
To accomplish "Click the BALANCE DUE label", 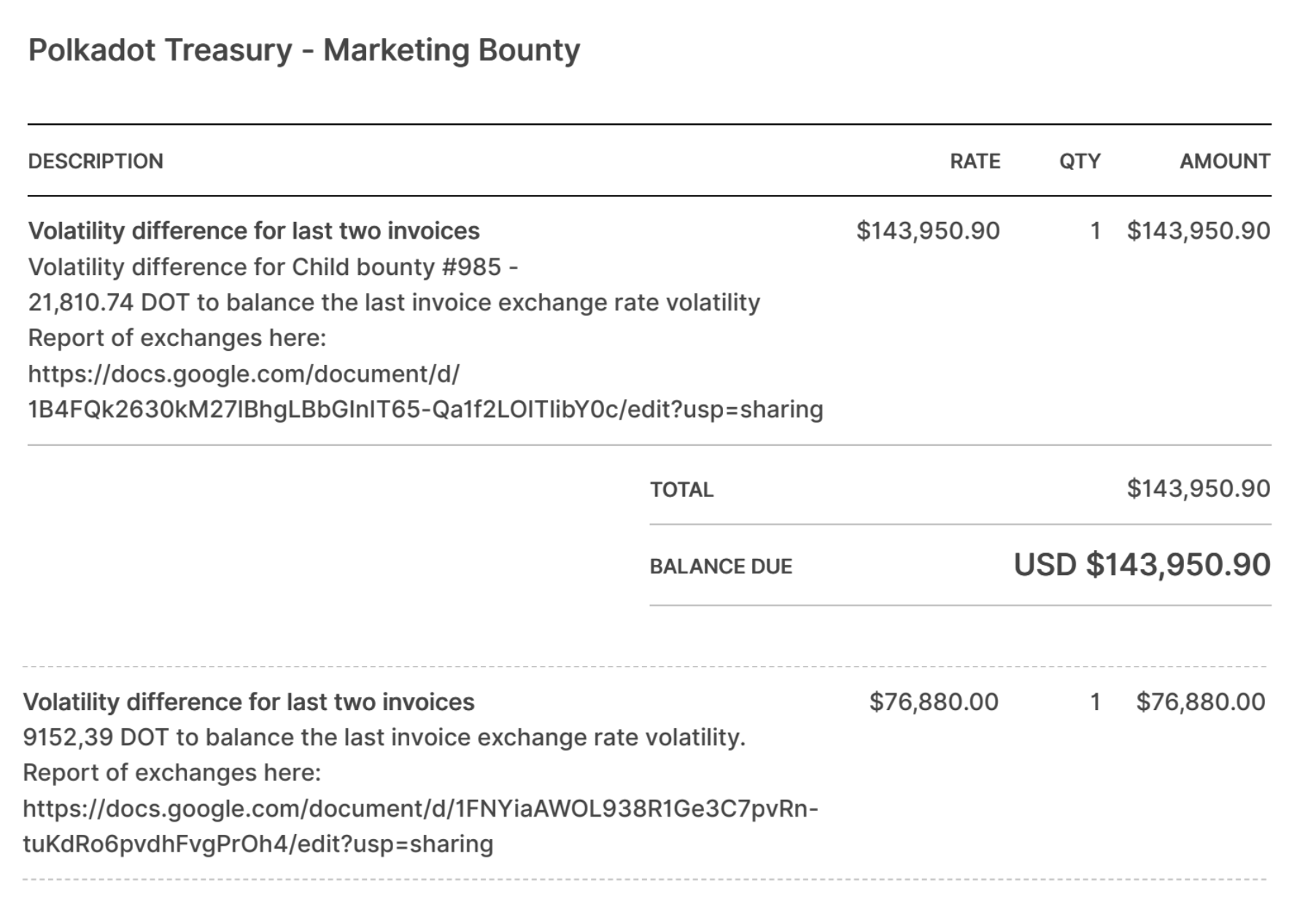I will (x=721, y=567).
